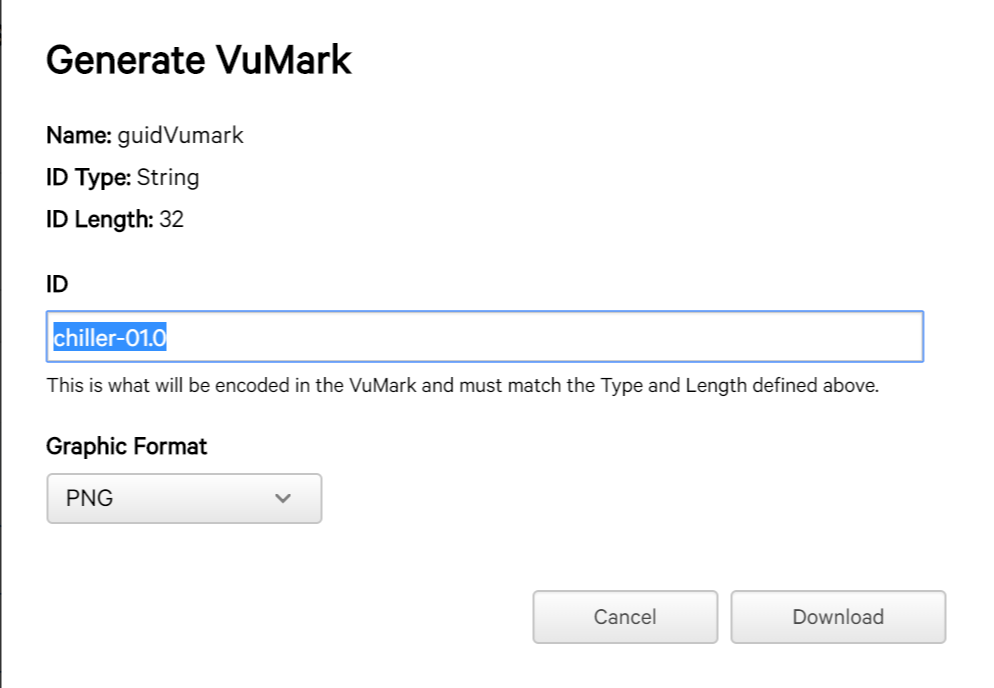
Task: Click the help text below the ID field
Action: [462, 385]
